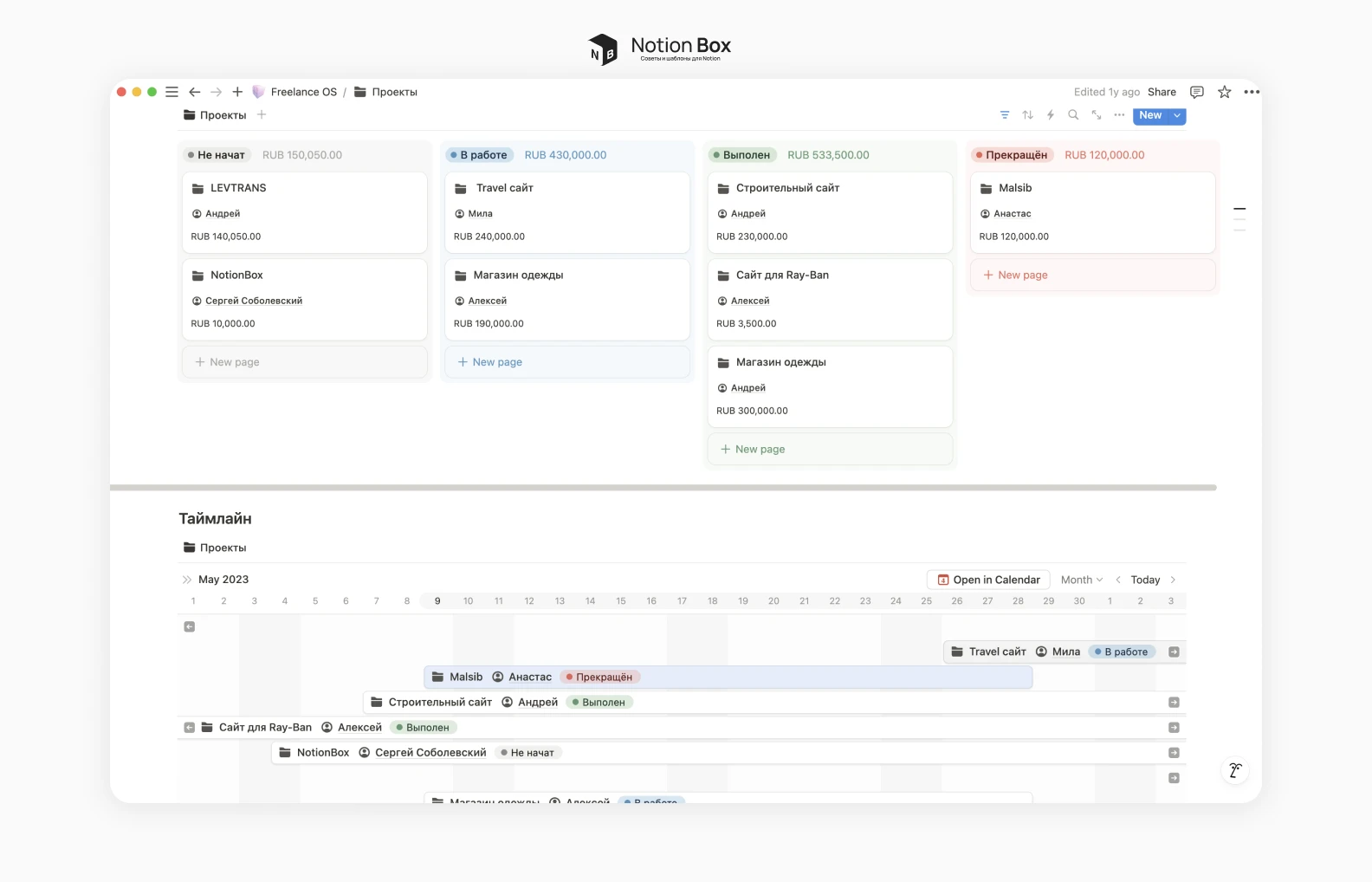Image resolution: width=1372 pixels, height=882 pixels.
Task: Open the Month timeline scale dropdown
Action: (x=1082, y=580)
